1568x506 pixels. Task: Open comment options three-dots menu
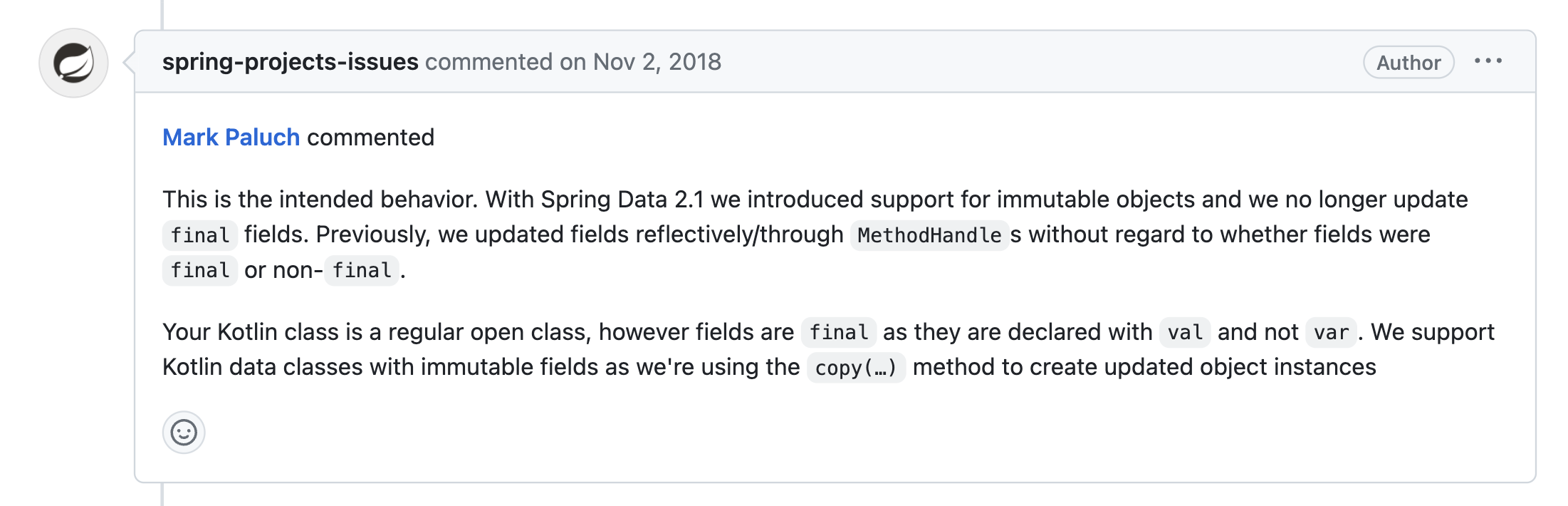coord(1488,62)
